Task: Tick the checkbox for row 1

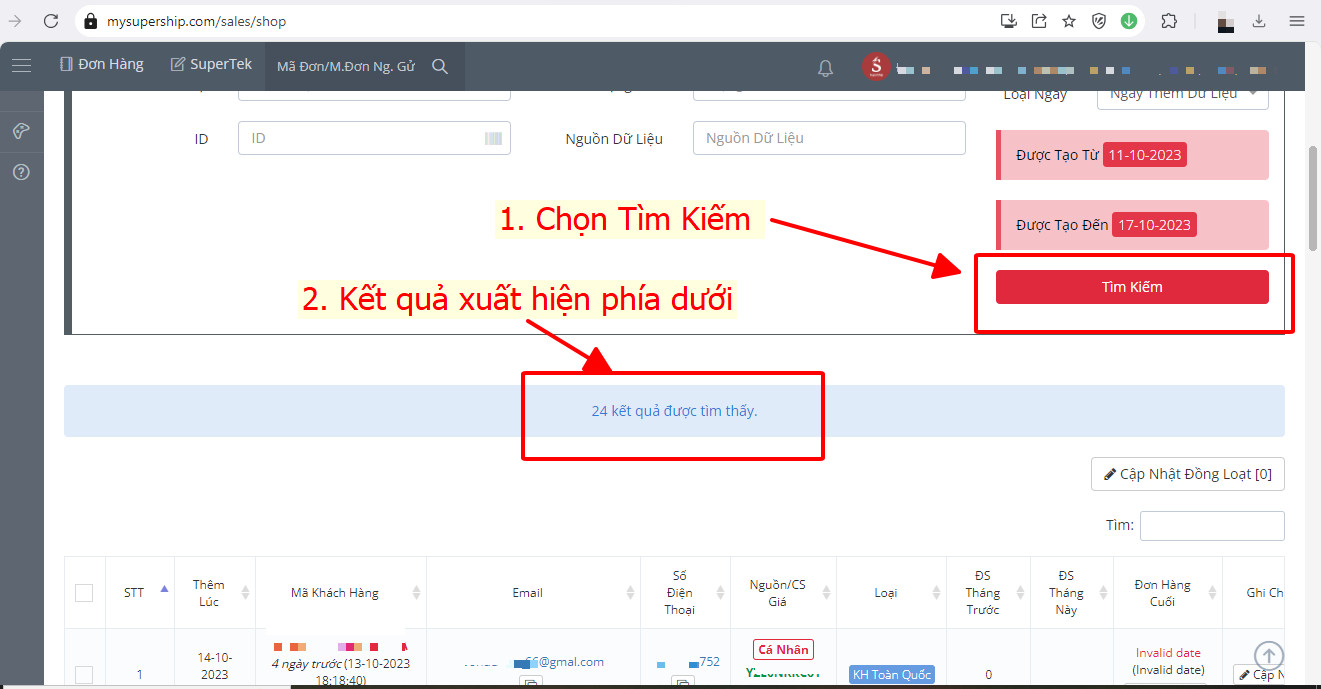Action: coord(84,674)
